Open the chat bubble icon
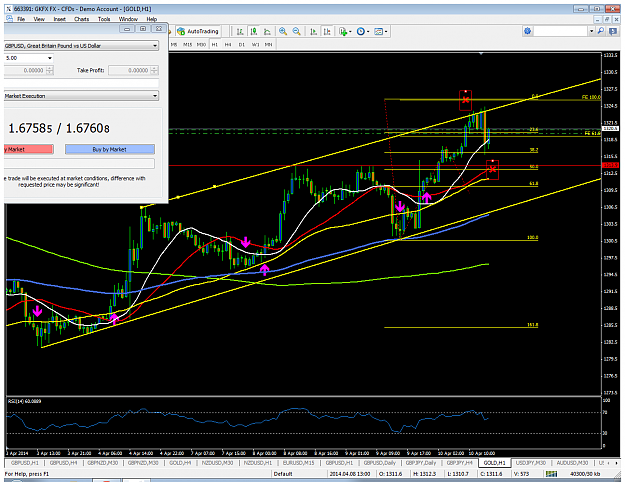Viewport: 625px width, 482px height. [613, 31]
